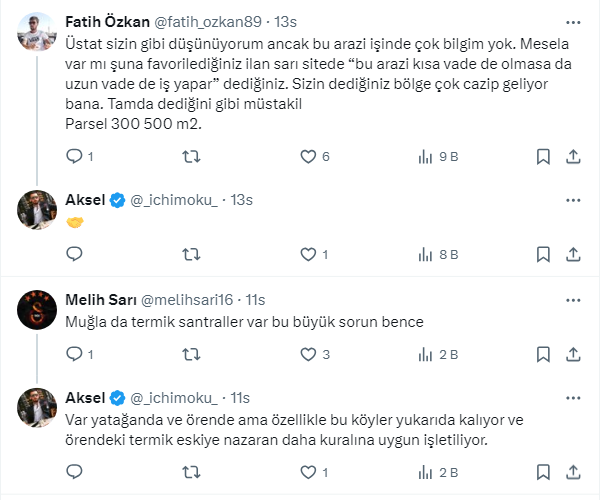
Task: Like Aksel's handshake emoji tweet
Action: click(307, 255)
